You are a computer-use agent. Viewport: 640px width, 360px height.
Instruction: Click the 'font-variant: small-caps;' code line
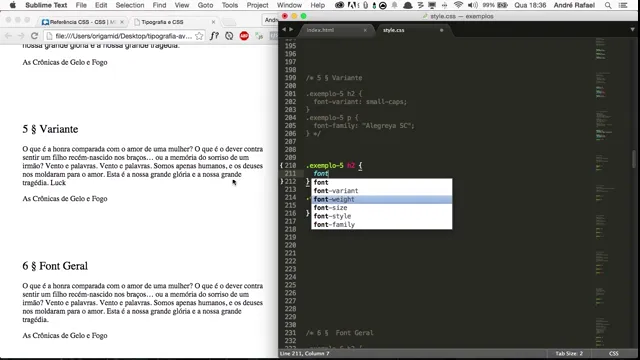pyautogui.click(x=360, y=102)
